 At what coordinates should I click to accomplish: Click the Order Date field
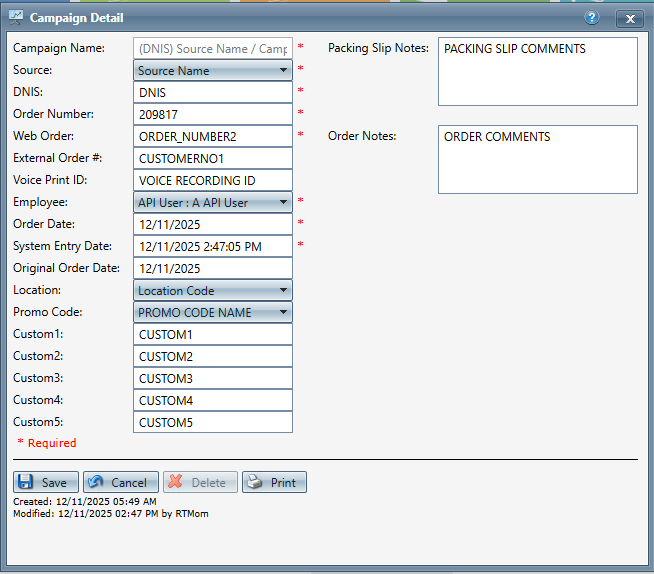tap(212, 224)
